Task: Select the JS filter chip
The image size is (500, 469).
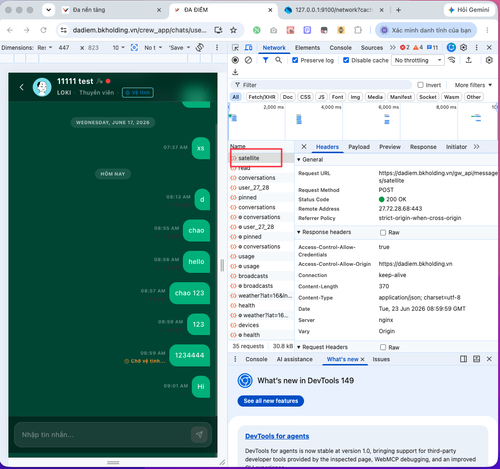Action: coord(321,97)
